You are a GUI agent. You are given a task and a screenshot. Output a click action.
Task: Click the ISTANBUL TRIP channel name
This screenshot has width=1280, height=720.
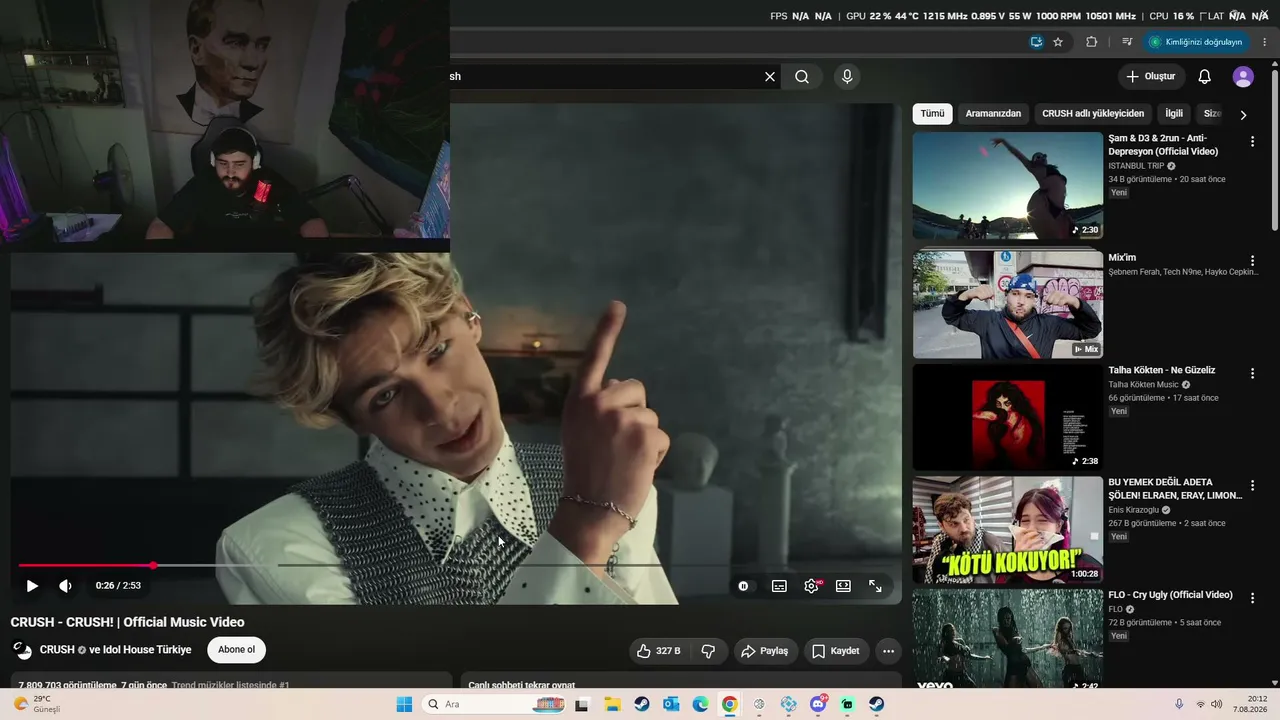click(x=1136, y=166)
